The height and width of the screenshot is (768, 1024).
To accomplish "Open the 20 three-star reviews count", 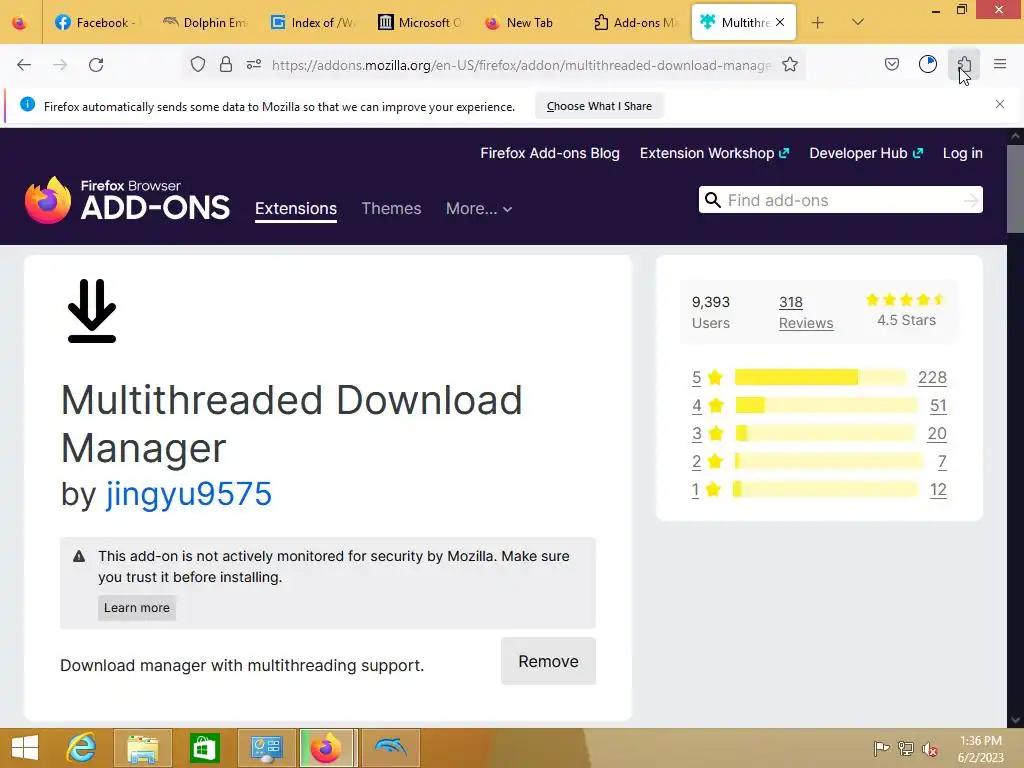I will (x=936, y=434).
